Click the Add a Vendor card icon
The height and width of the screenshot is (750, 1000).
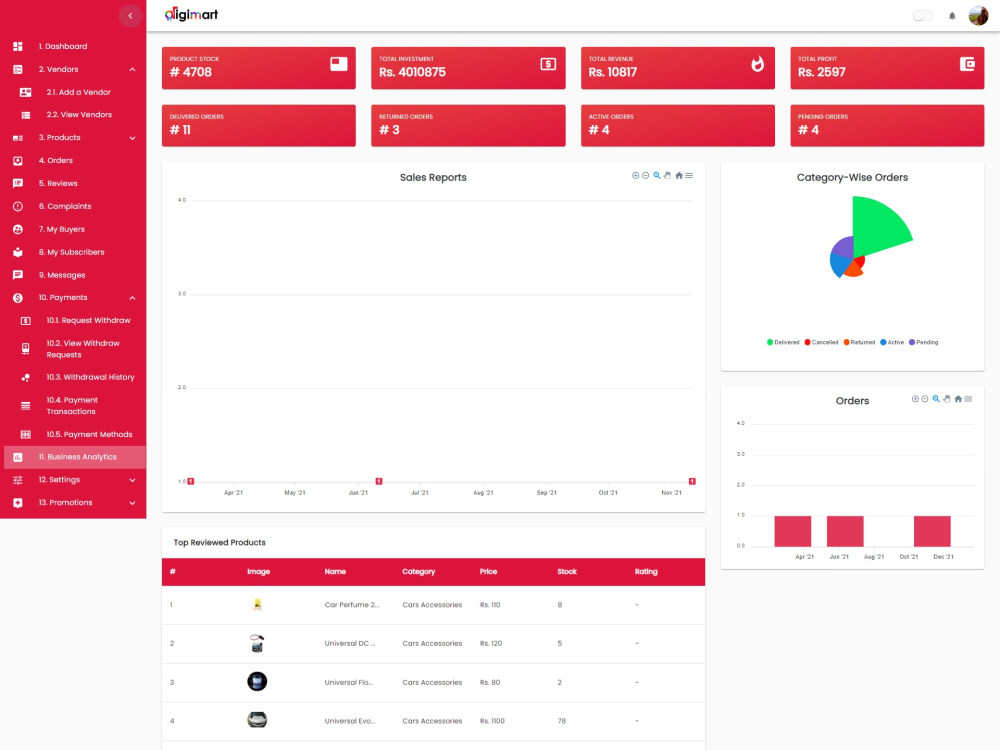pyautogui.click(x=26, y=92)
